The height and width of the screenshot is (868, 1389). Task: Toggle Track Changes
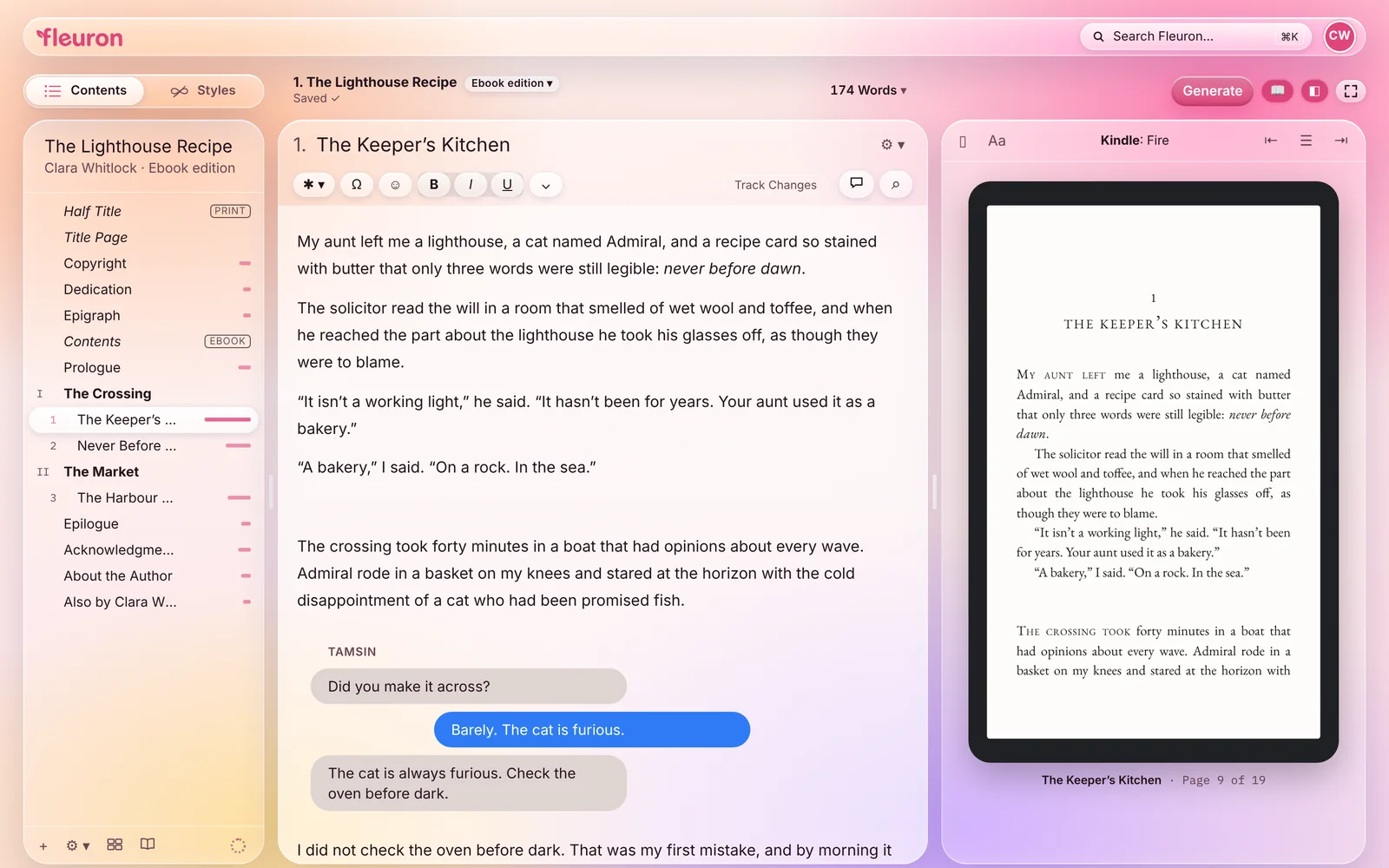775,185
